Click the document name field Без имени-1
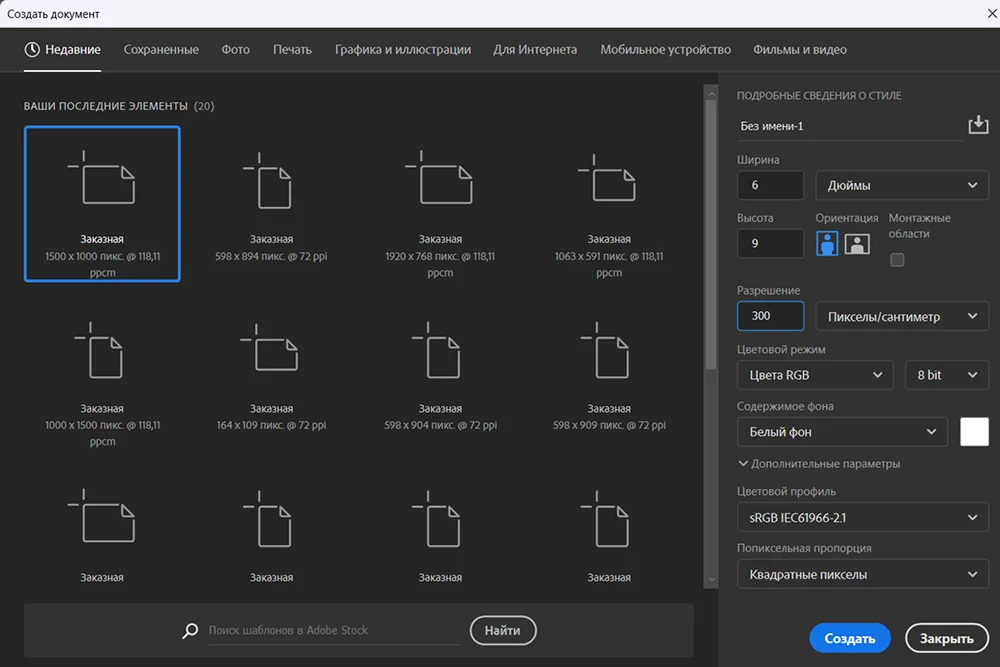1000x667 pixels. click(850, 126)
